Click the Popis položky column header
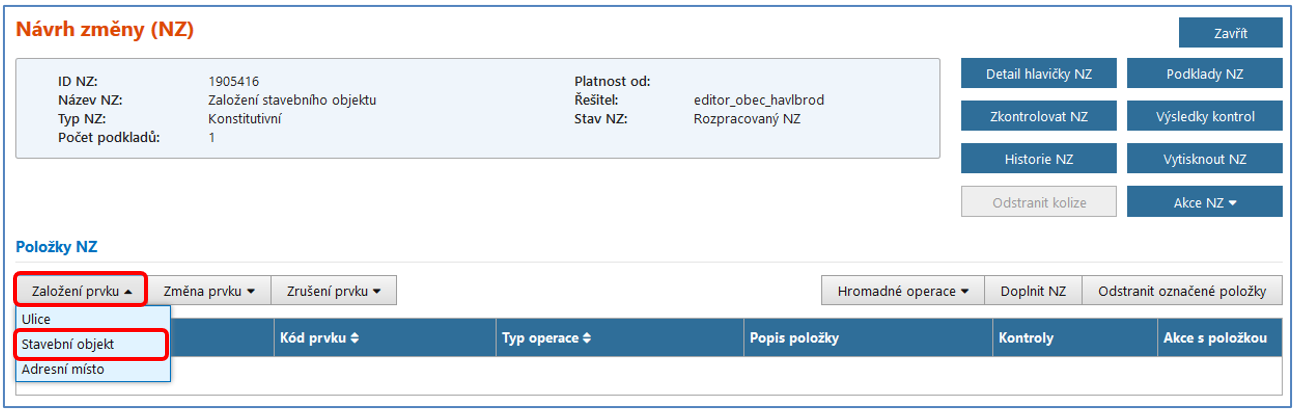Viewport: 1293px width, 411px height. point(795,338)
